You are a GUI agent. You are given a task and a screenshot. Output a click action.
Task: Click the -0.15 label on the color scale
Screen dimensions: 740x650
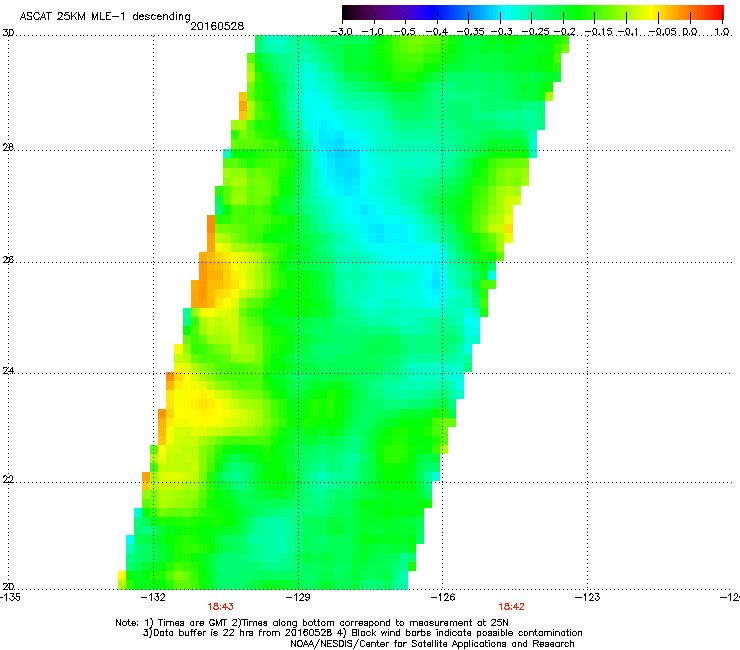coord(598,32)
